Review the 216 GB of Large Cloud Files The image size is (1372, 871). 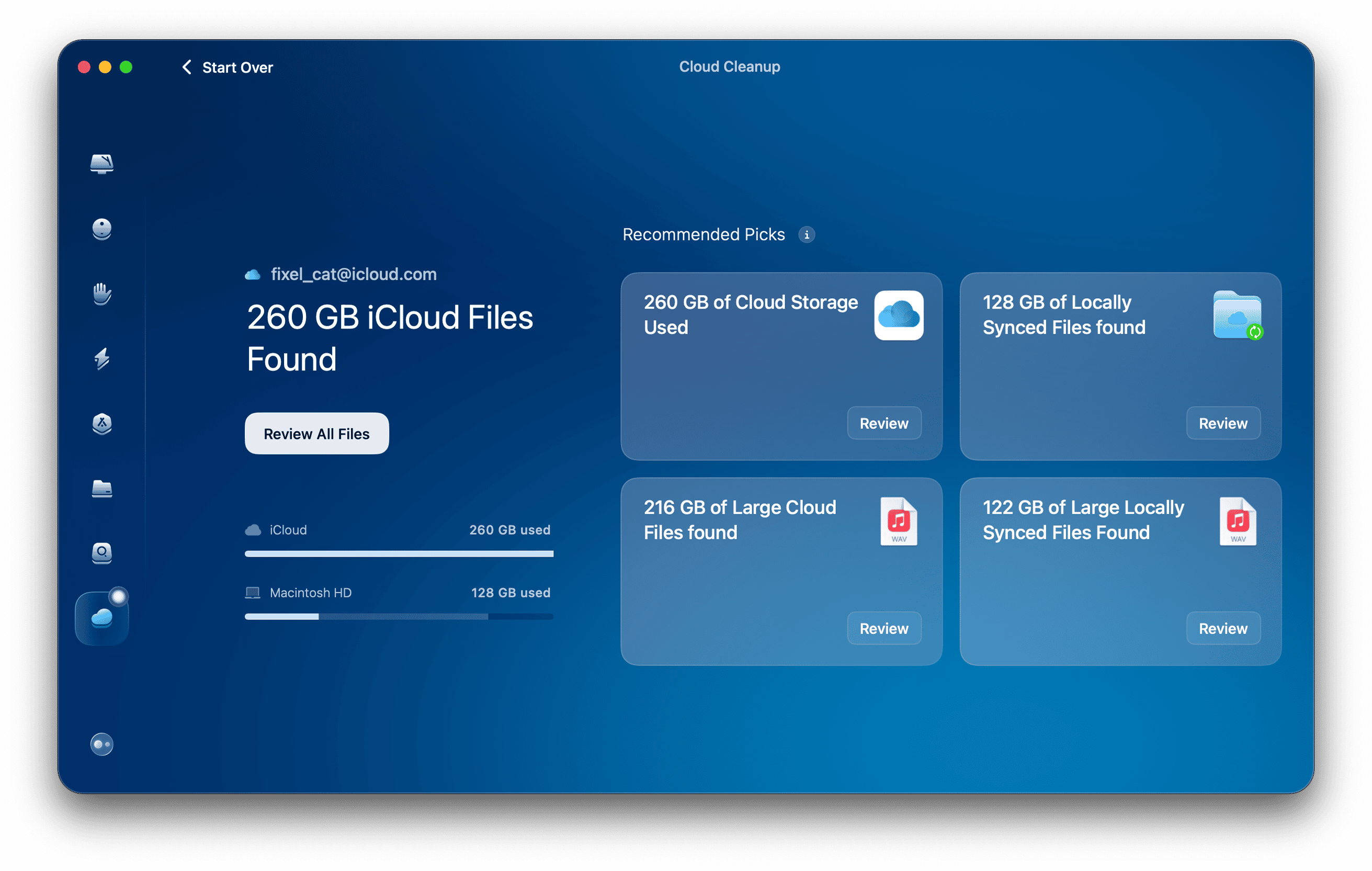click(x=883, y=628)
